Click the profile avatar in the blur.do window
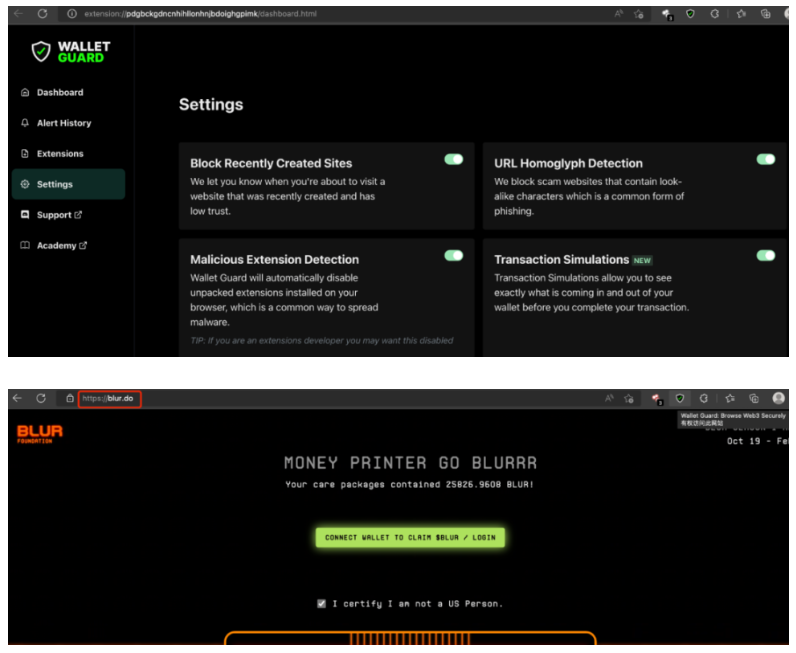 point(778,399)
